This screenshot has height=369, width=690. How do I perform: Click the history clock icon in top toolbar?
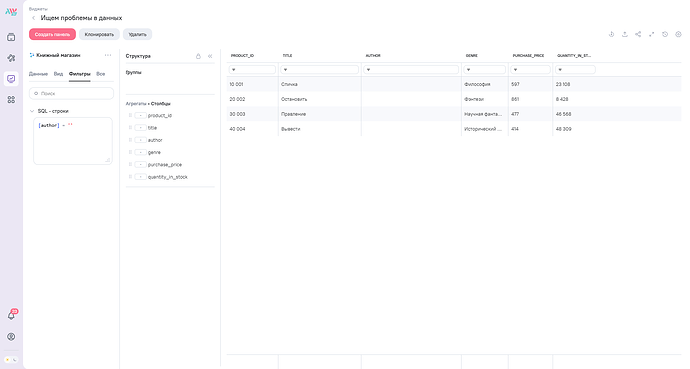[x=665, y=34]
